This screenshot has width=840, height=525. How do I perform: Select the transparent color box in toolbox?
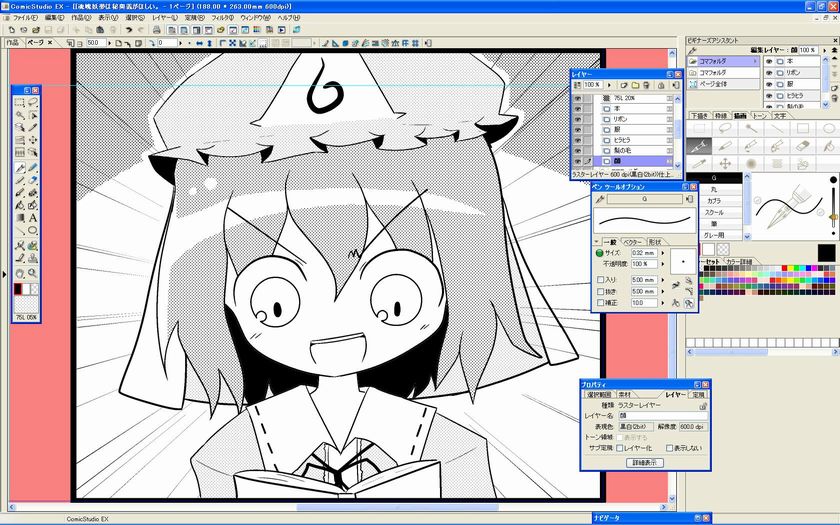click(35, 289)
